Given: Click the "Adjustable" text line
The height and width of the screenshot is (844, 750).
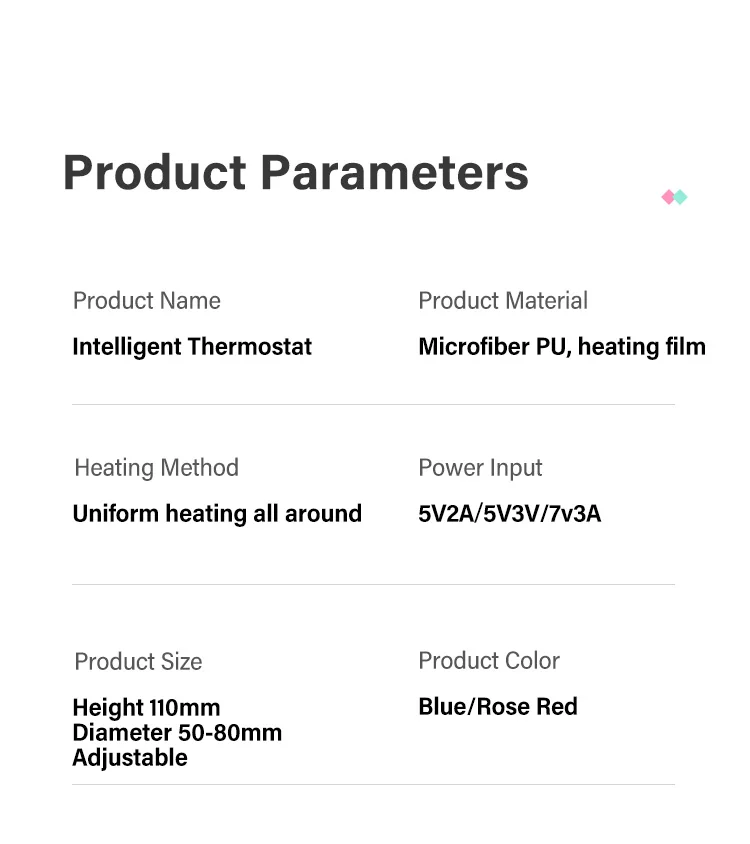Looking at the screenshot, I should click(x=130, y=758).
